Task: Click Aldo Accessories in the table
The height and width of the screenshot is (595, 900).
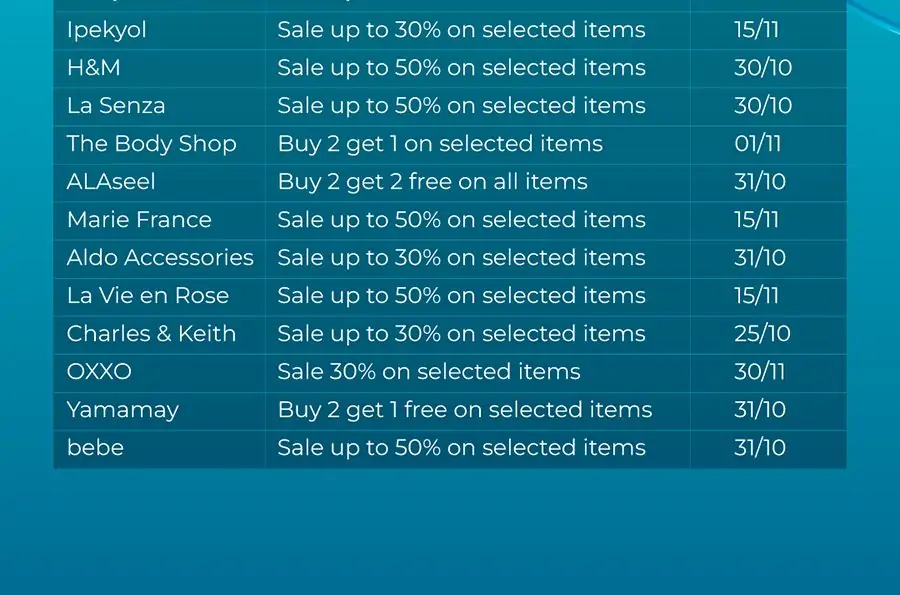Action: [x=160, y=258]
